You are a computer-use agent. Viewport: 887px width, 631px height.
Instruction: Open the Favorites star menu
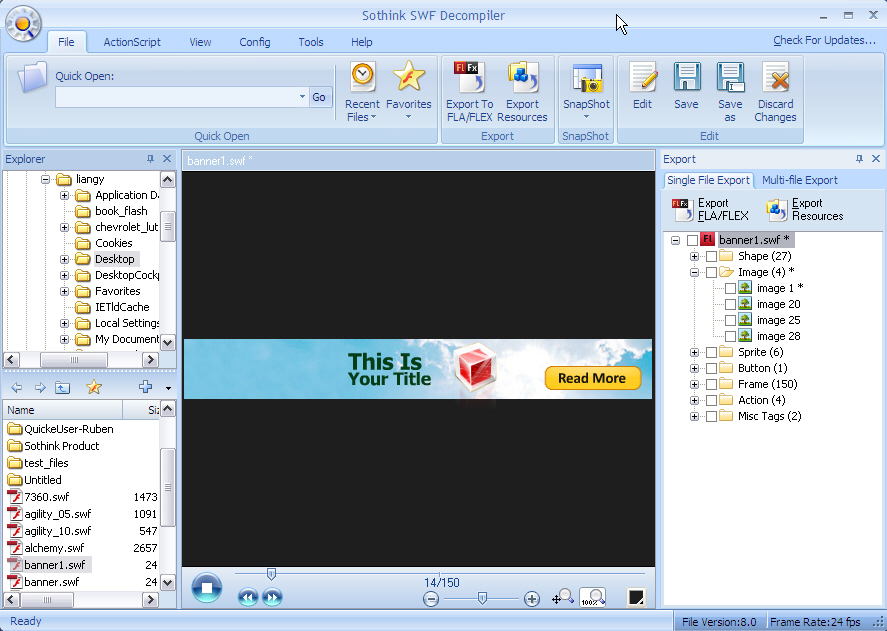[408, 92]
